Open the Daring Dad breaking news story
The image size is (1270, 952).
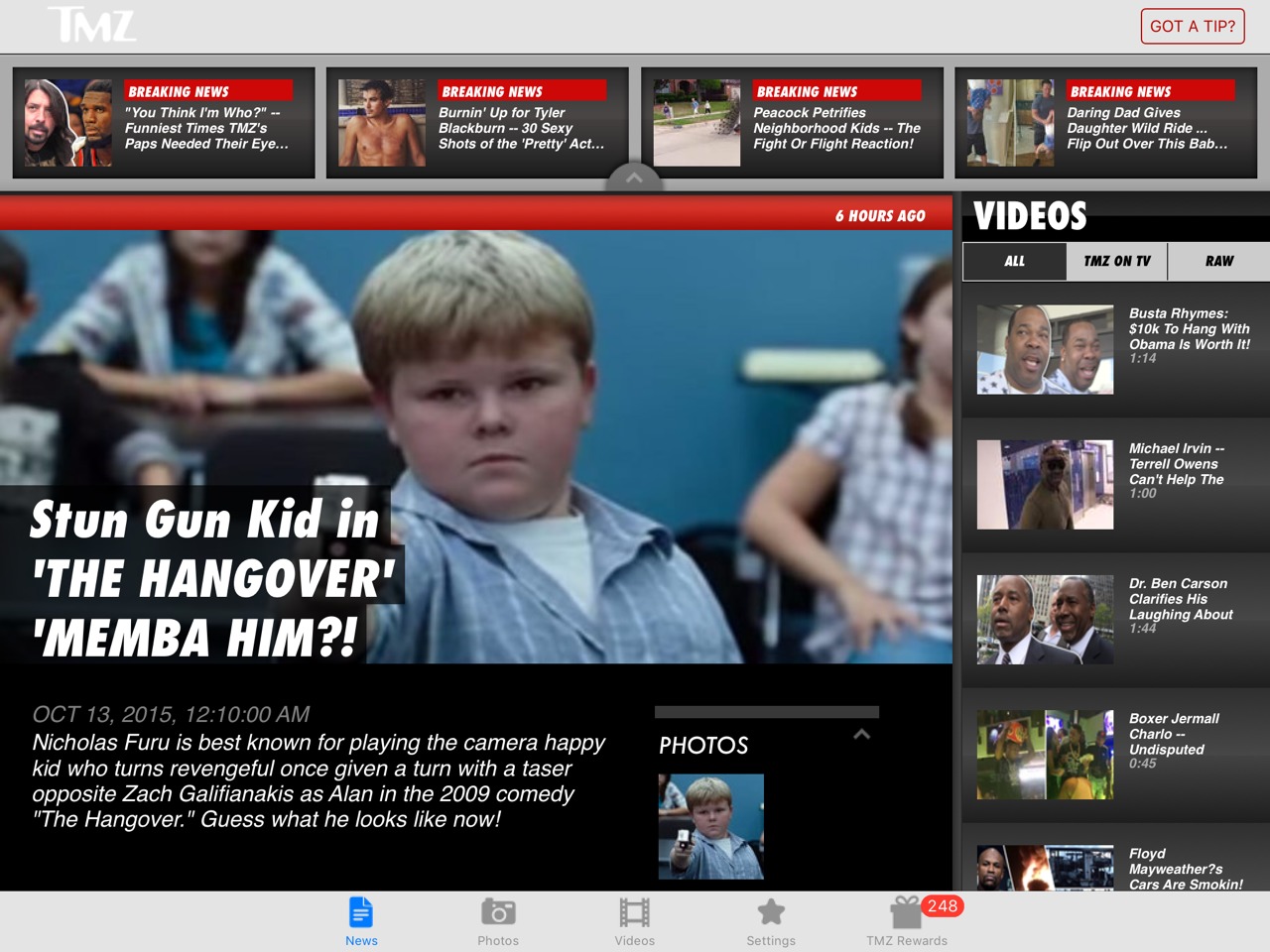click(x=1105, y=123)
